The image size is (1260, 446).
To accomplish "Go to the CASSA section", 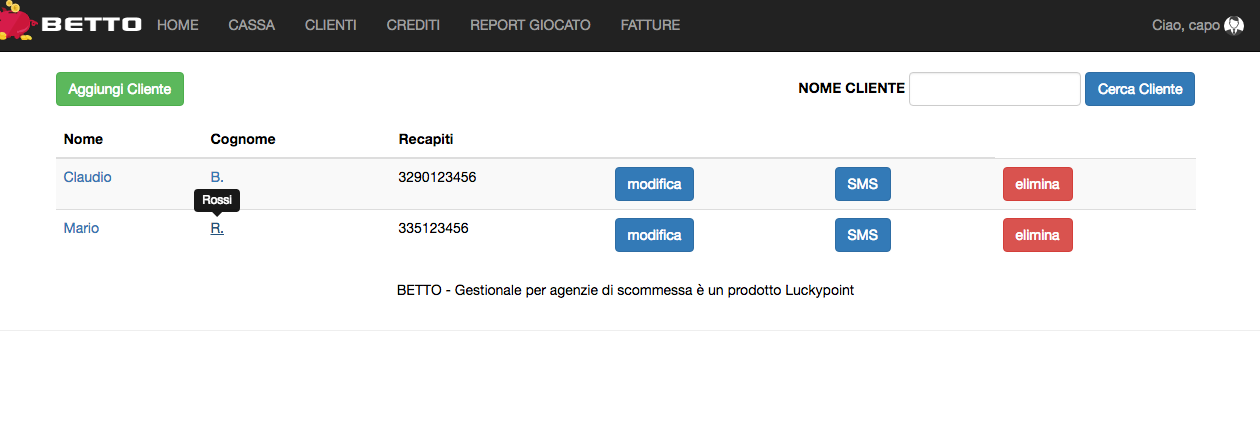I will (251, 25).
